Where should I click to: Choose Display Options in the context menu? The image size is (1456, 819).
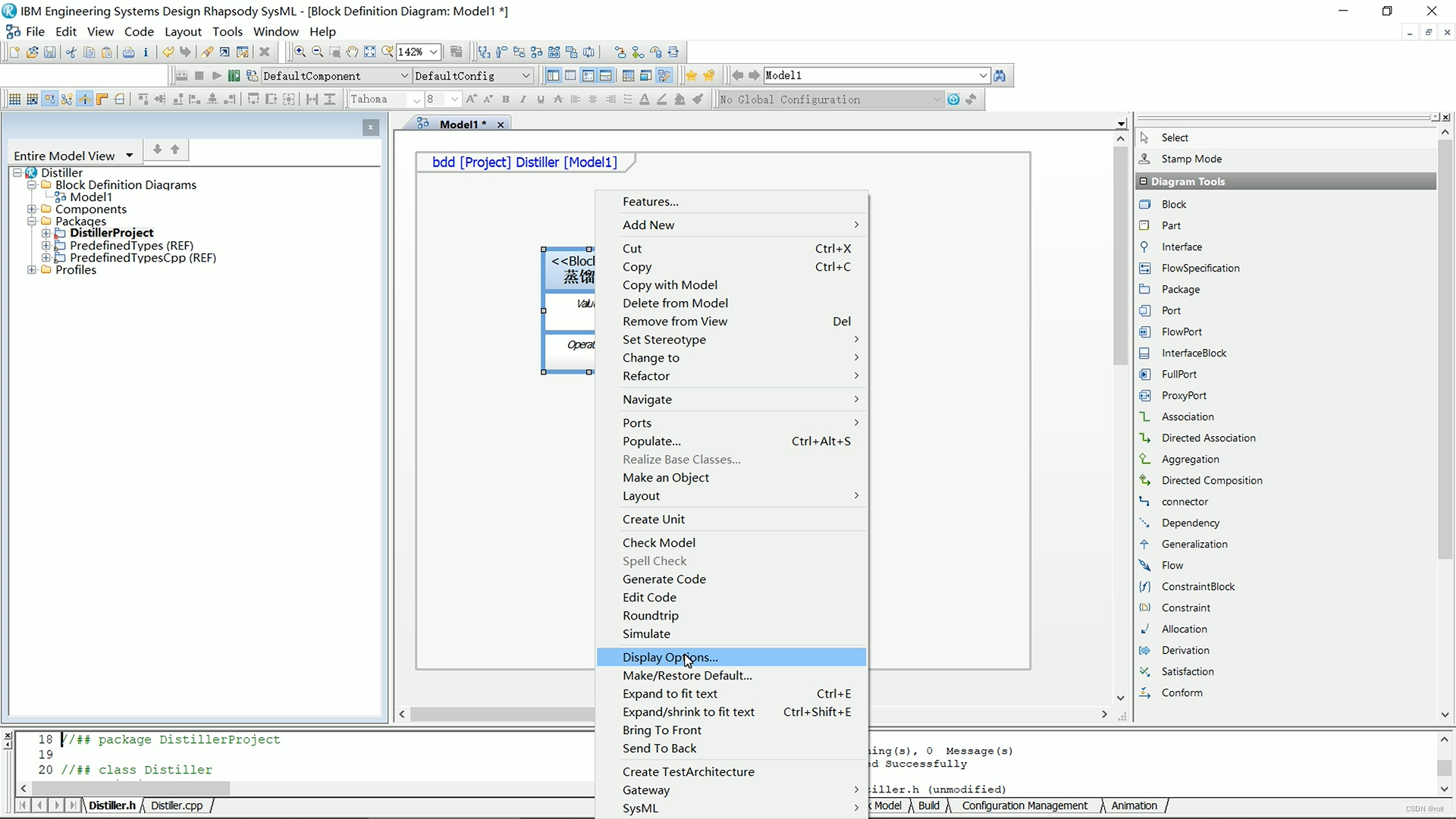pos(670,657)
